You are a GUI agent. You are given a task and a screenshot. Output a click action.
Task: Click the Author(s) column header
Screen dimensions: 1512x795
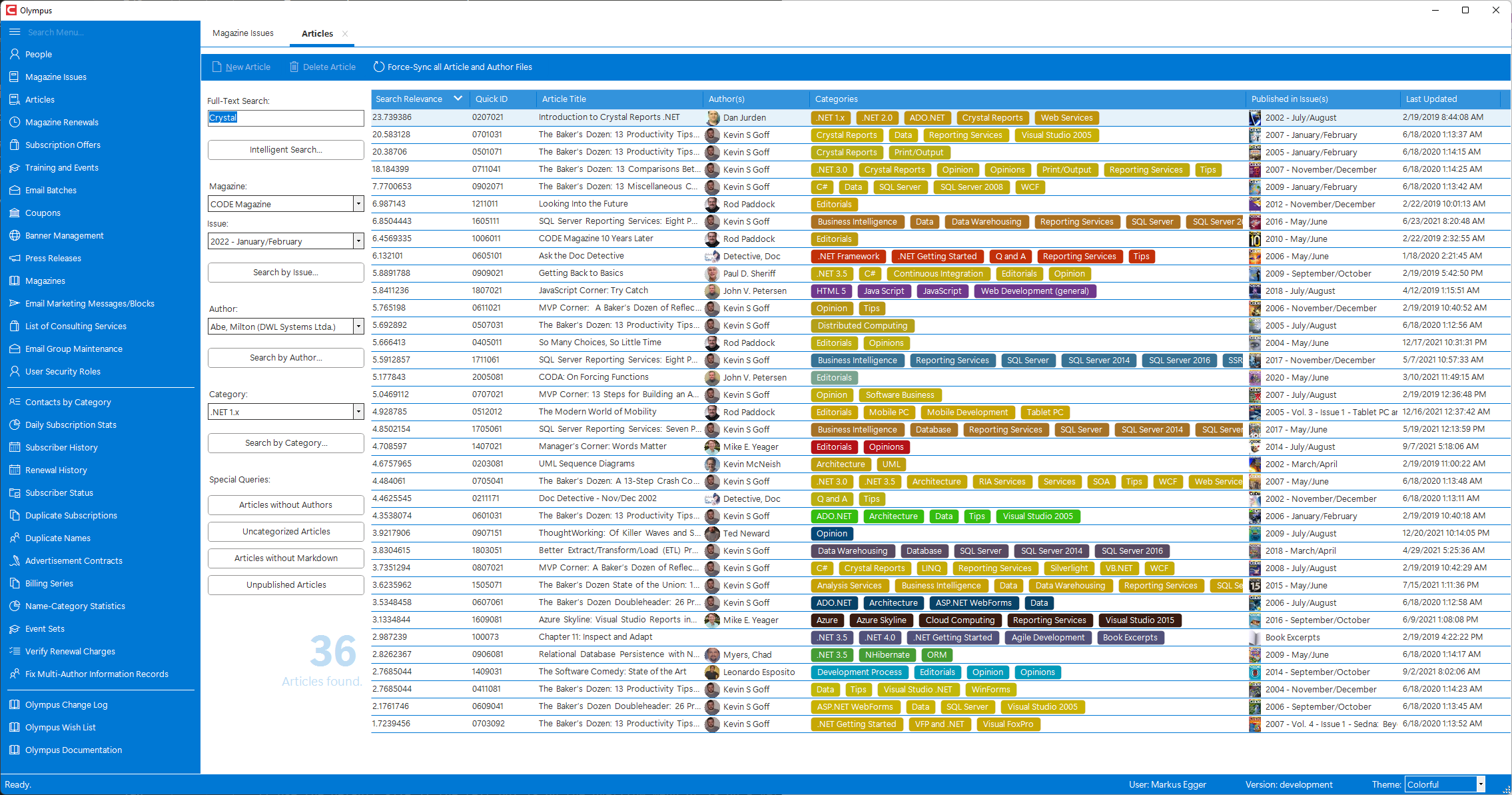tap(756, 99)
